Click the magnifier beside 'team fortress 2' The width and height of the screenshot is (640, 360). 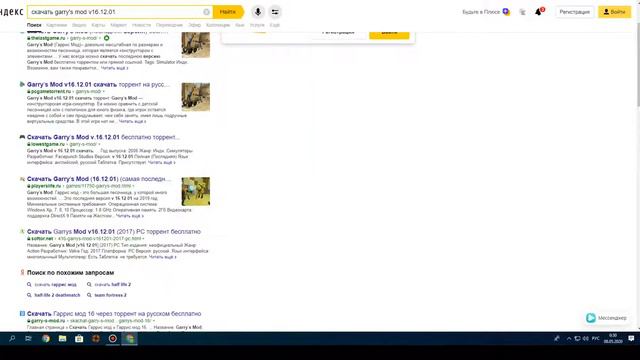point(89,295)
